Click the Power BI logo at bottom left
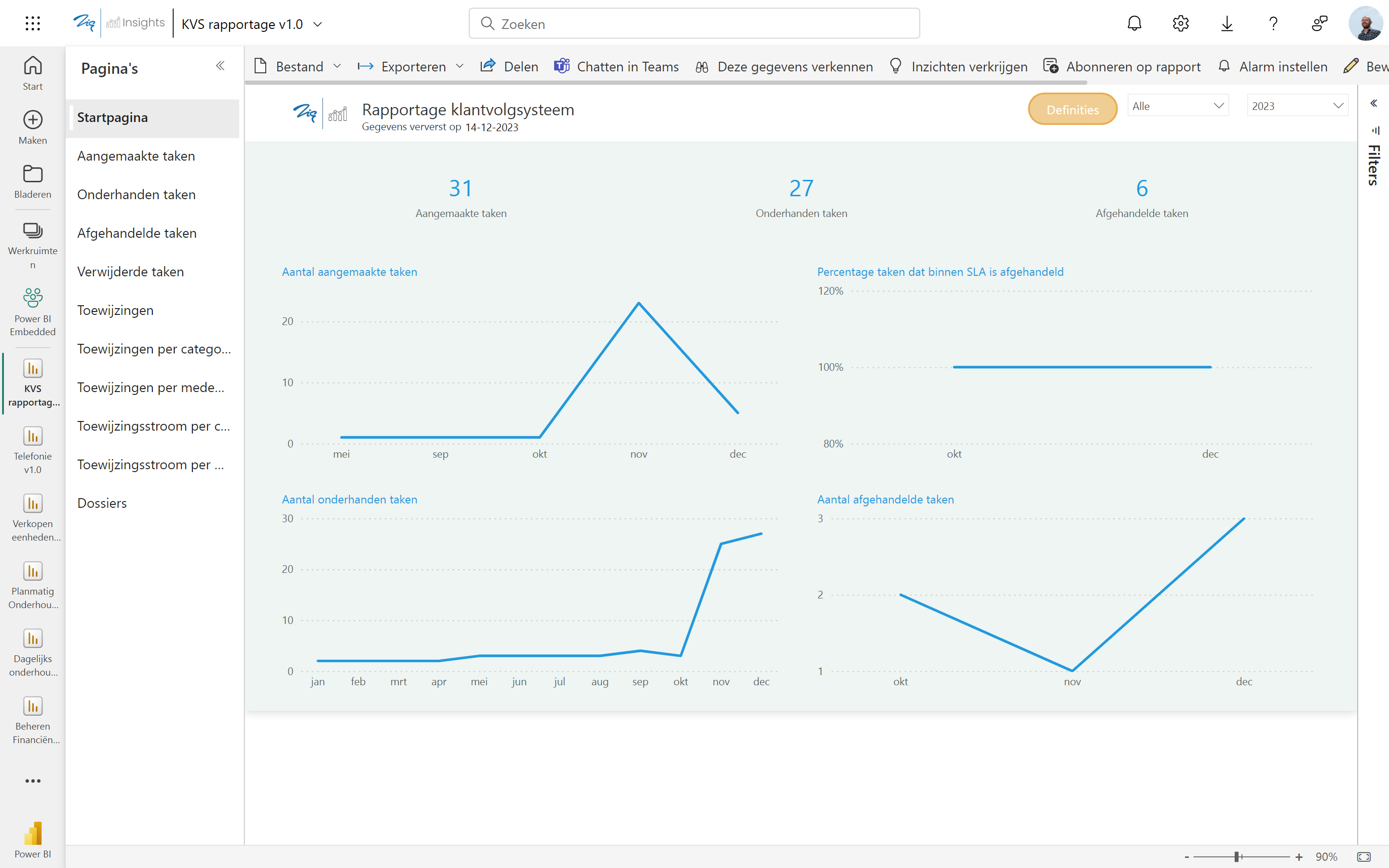Viewport: 1389px width, 868px height. click(33, 839)
